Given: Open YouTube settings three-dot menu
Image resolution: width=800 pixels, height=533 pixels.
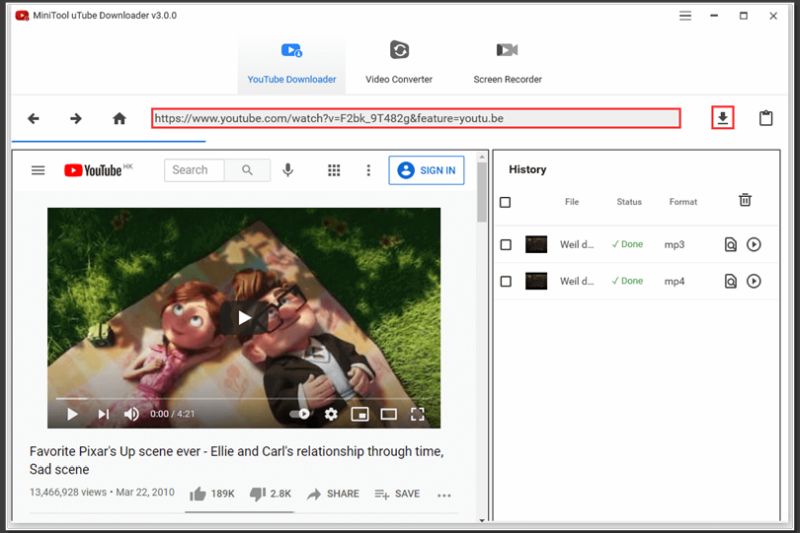Looking at the screenshot, I should 368,170.
